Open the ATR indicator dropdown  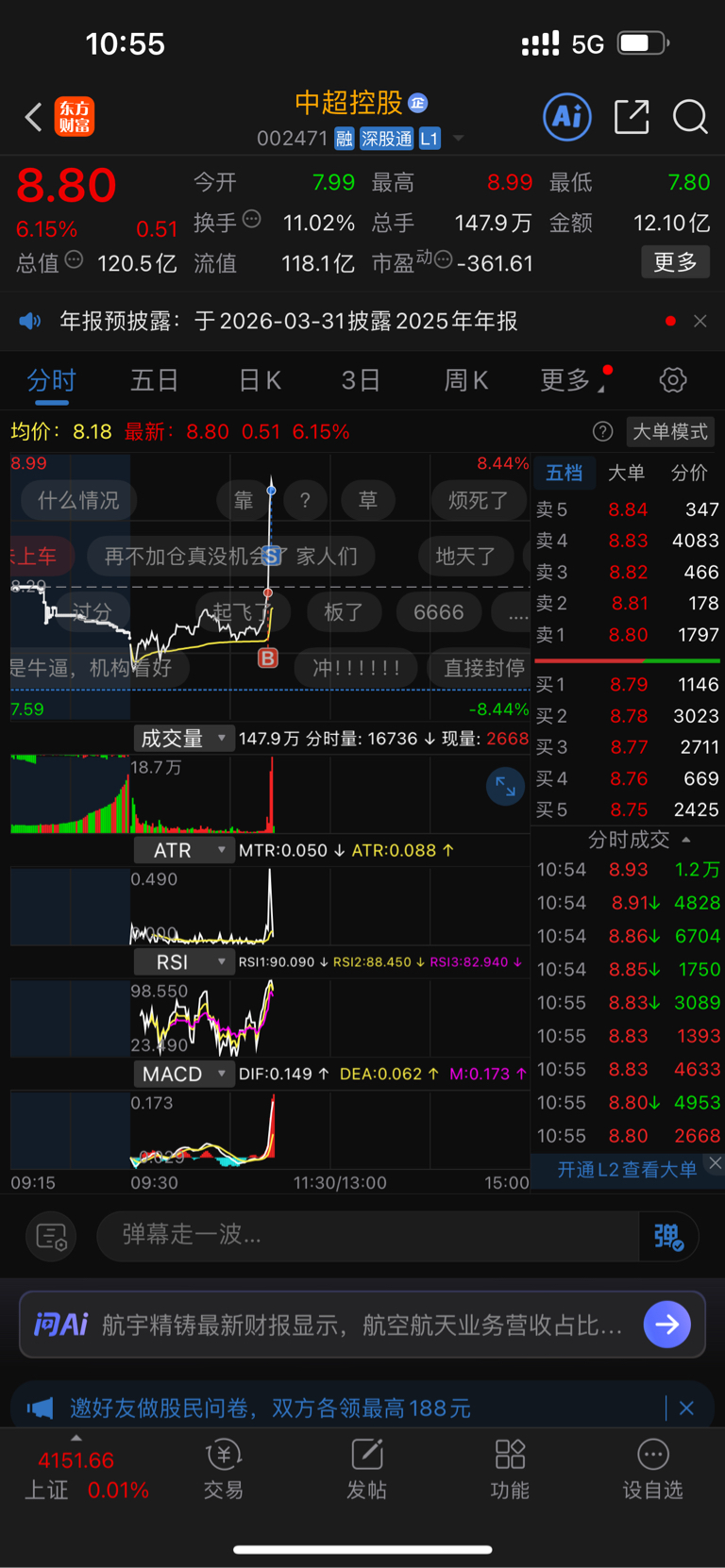183,850
